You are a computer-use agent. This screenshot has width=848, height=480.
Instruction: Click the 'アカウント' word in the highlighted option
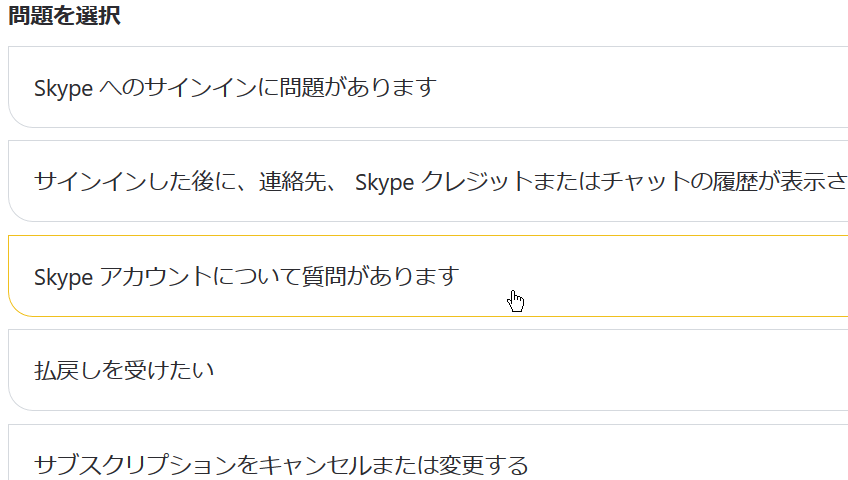click(156, 276)
